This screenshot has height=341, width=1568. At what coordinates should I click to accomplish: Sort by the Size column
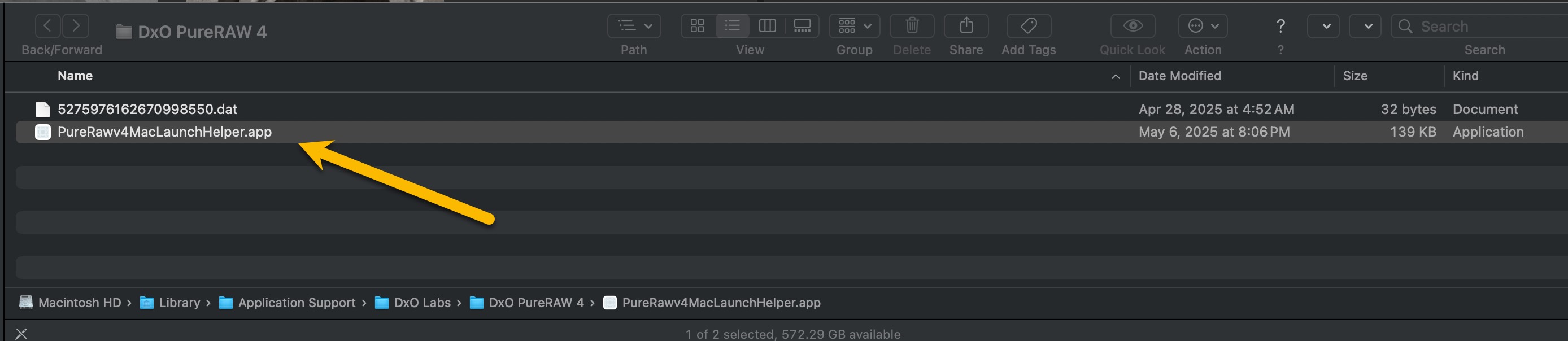(1355, 76)
